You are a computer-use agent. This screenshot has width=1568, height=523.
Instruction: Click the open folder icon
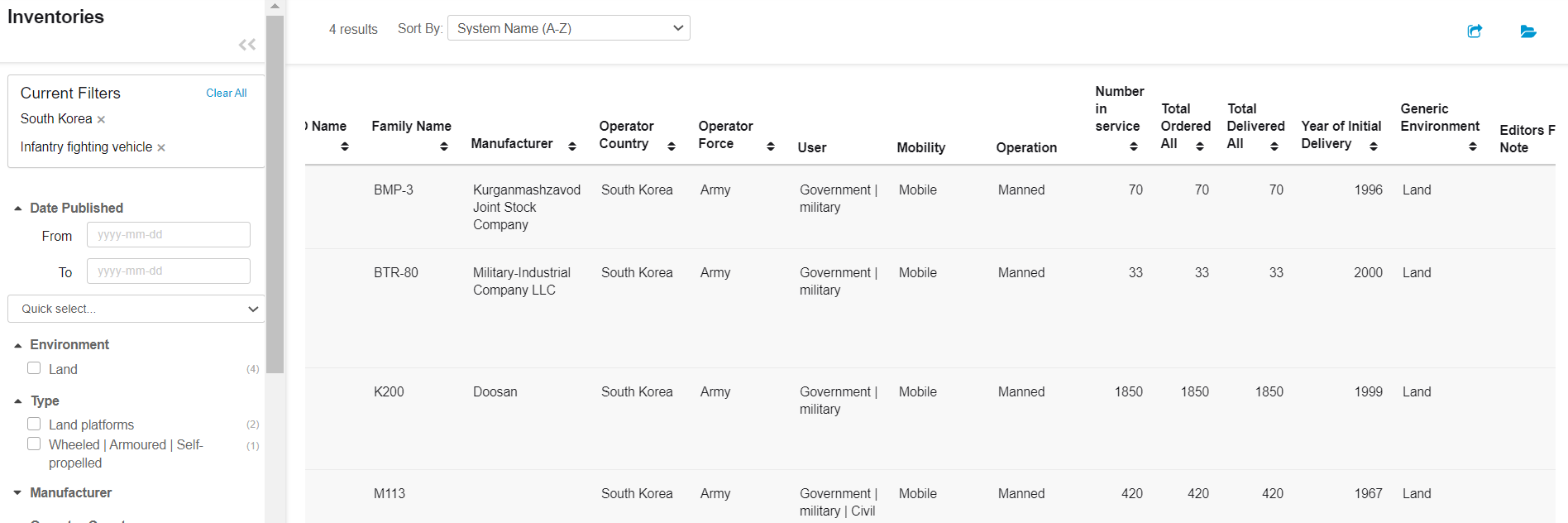tap(1527, 31)
